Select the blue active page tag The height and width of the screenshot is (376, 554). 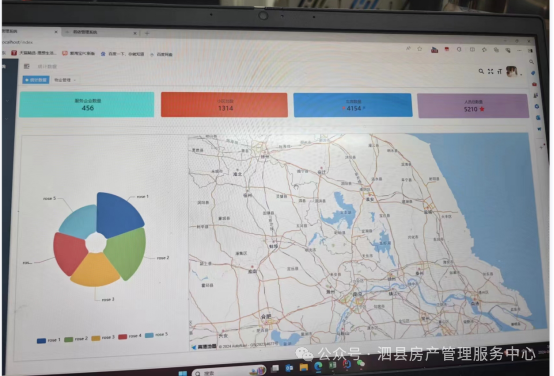36,80
